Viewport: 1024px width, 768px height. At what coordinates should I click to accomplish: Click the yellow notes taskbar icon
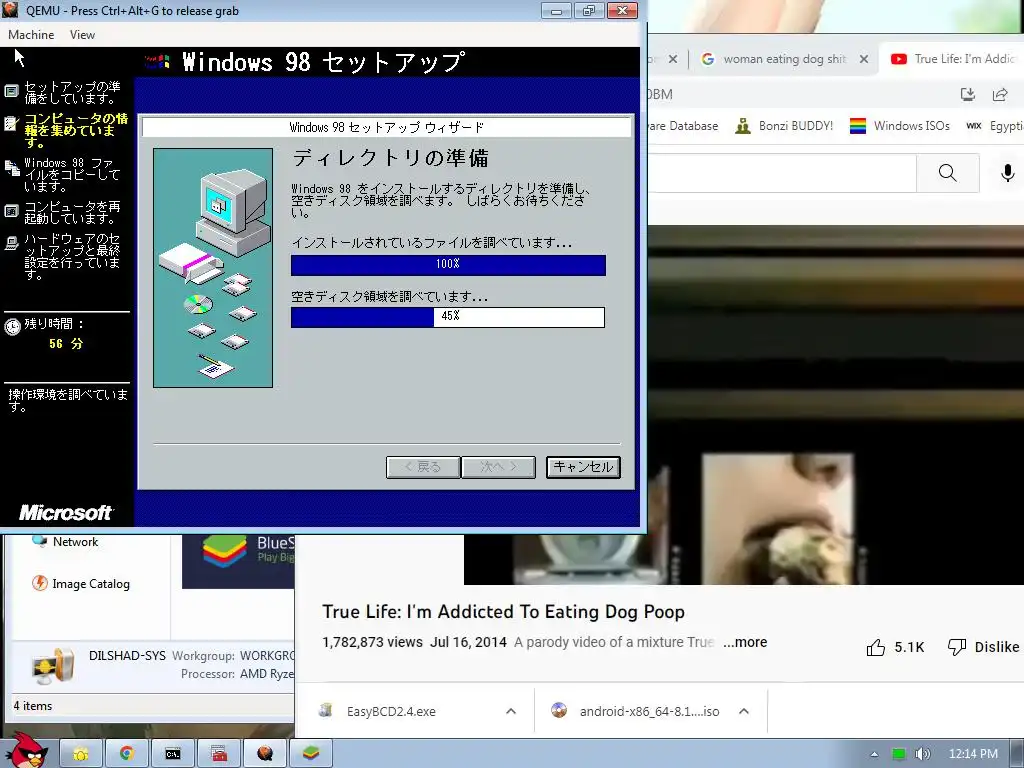pos(80,754)
